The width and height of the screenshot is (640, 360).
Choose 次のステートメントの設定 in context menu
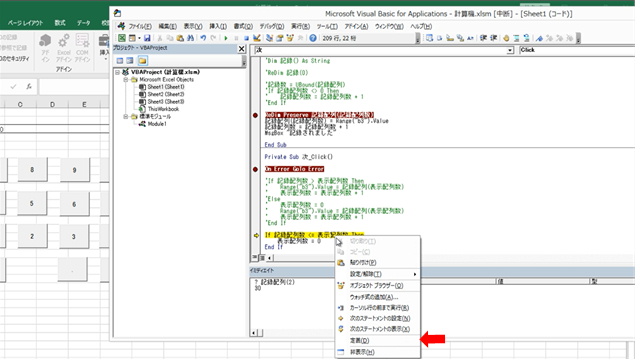tap(378, 318)
